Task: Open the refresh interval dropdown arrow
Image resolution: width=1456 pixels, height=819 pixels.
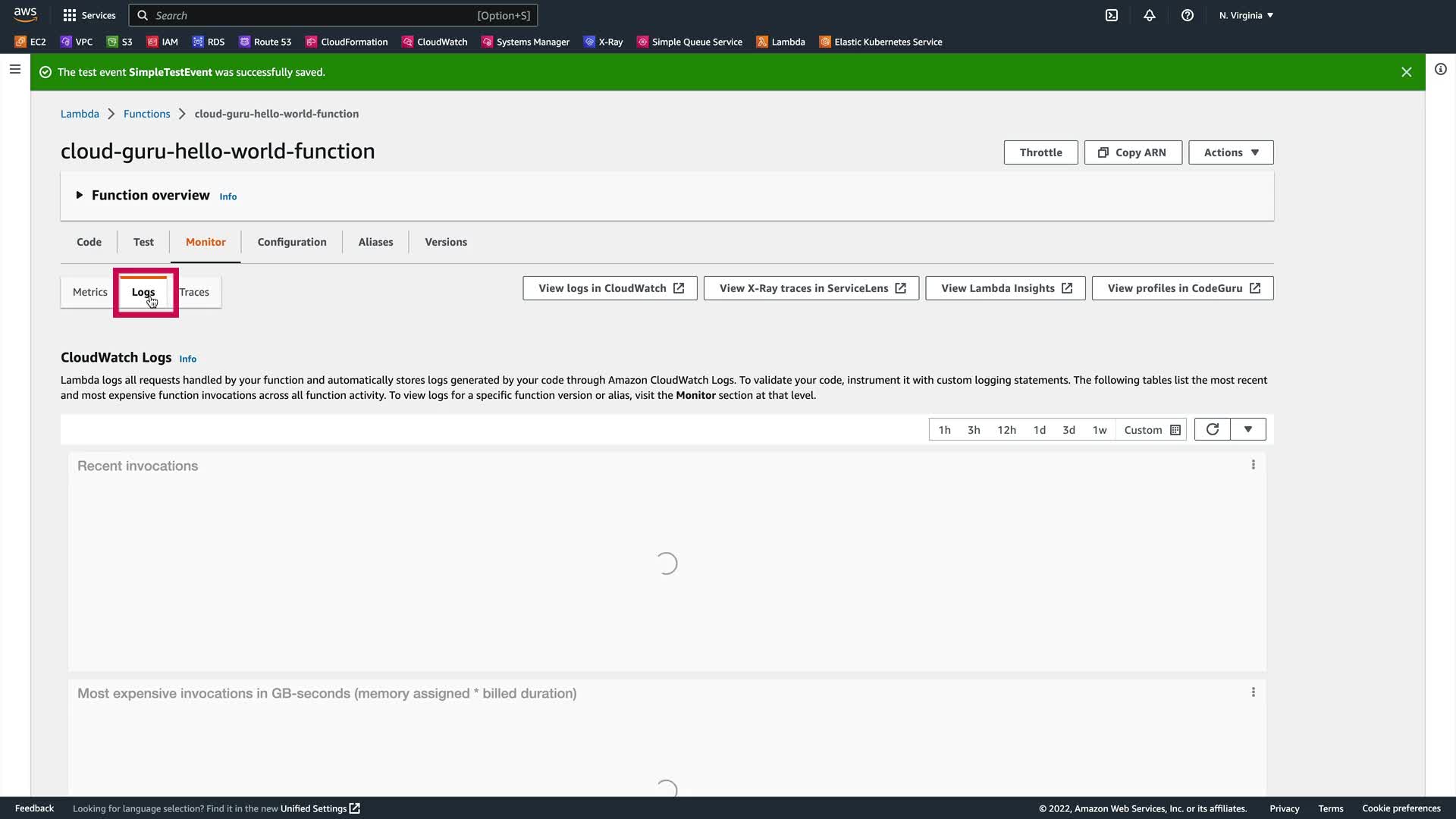Action: coord(1248,429)
